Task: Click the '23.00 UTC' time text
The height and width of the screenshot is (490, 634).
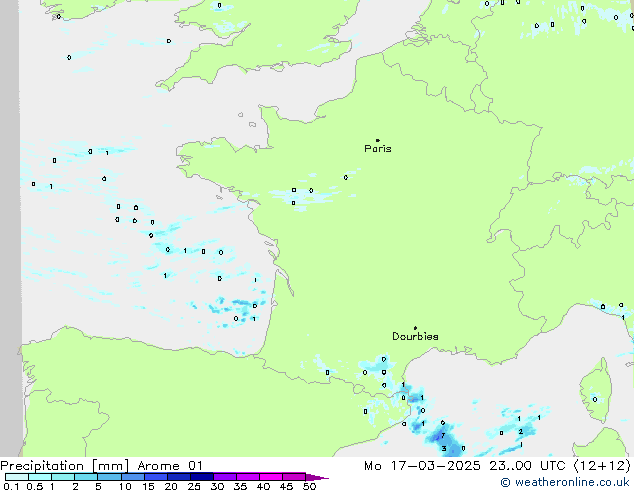Action: point(527,466)
